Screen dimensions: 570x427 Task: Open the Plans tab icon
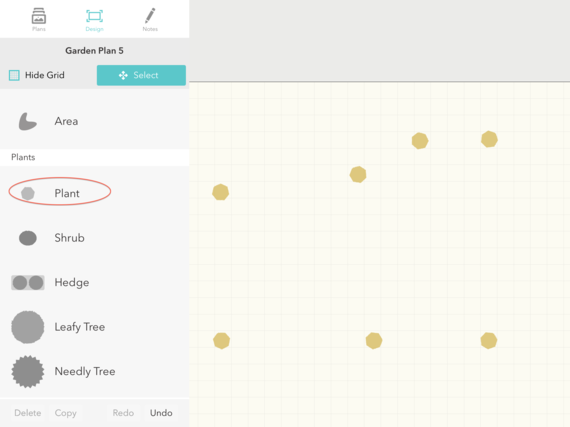(x=39, y=17)
